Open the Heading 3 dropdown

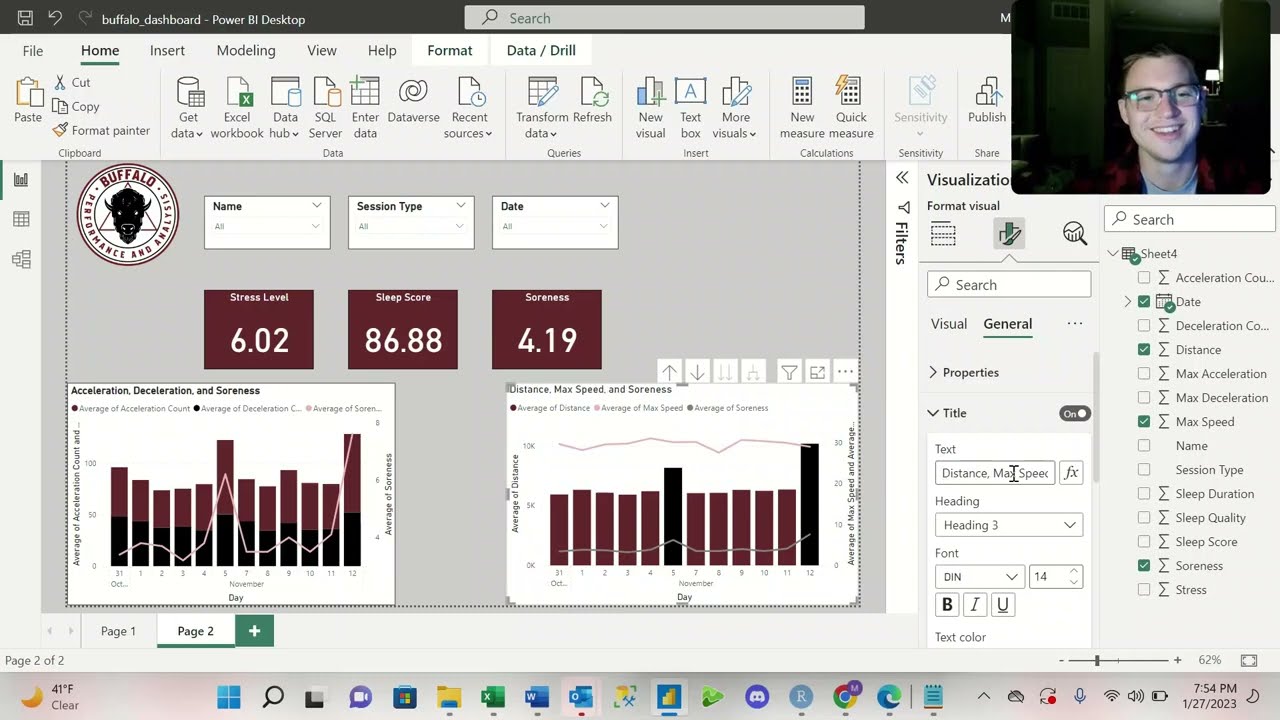1009,525
